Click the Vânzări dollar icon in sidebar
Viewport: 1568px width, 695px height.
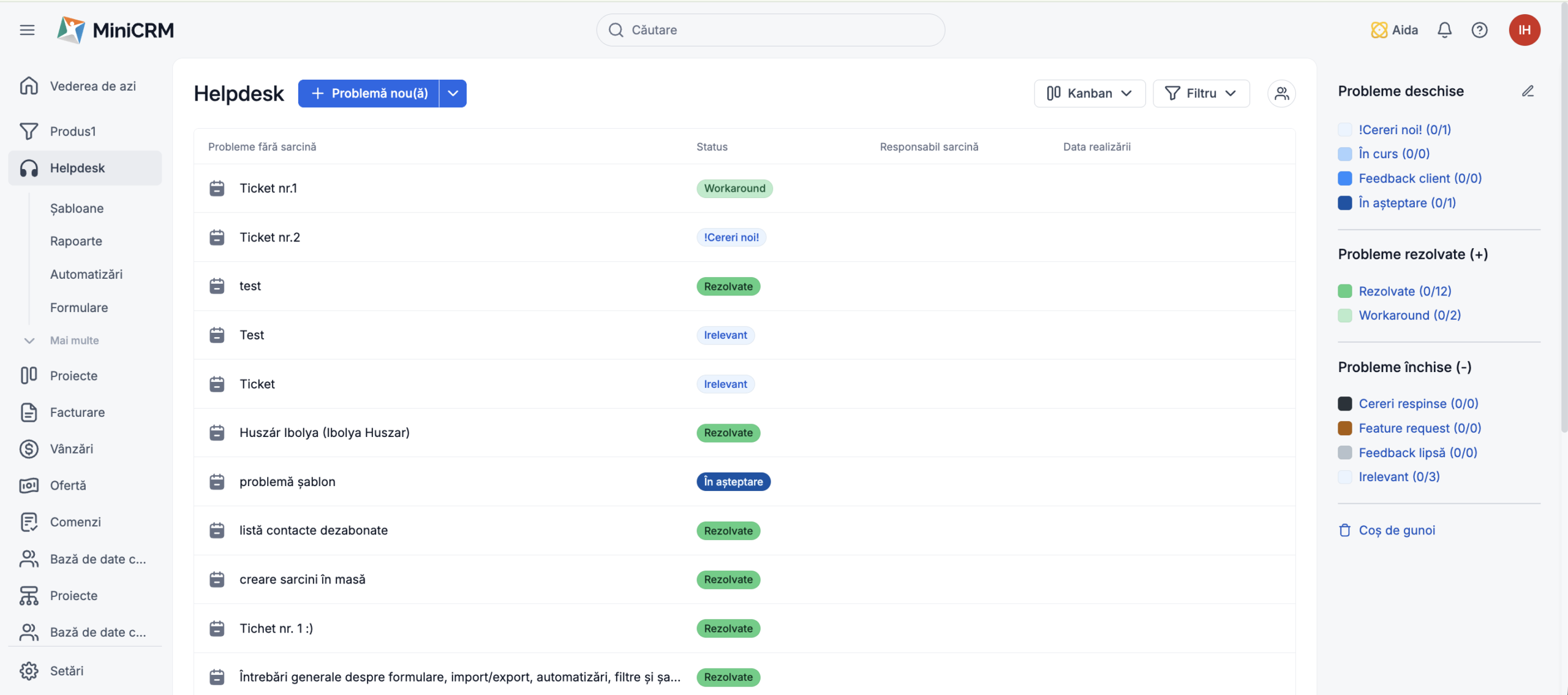pyautogui.click(x=29, y=449)
